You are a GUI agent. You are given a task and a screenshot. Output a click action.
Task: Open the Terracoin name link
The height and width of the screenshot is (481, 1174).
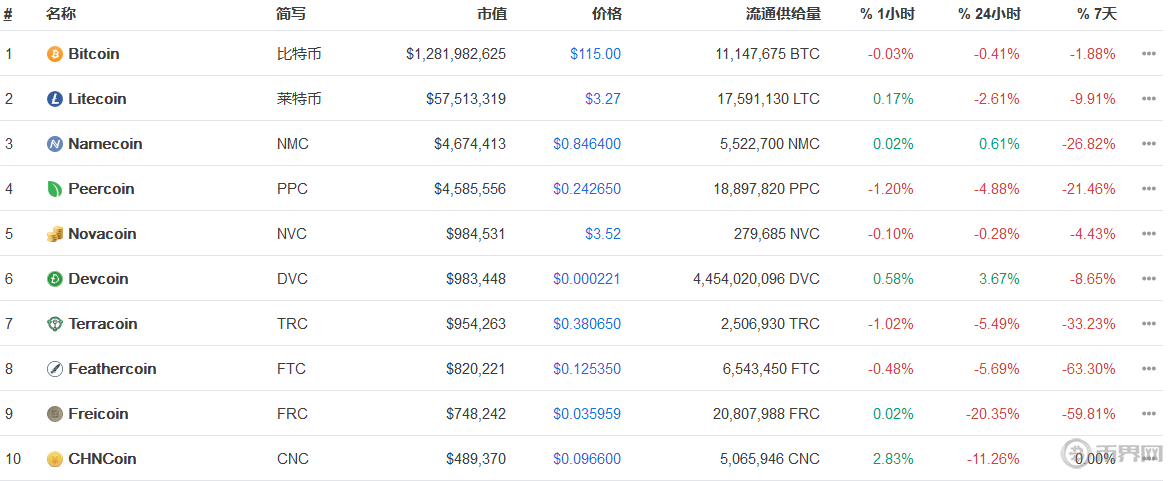[103, 324]
